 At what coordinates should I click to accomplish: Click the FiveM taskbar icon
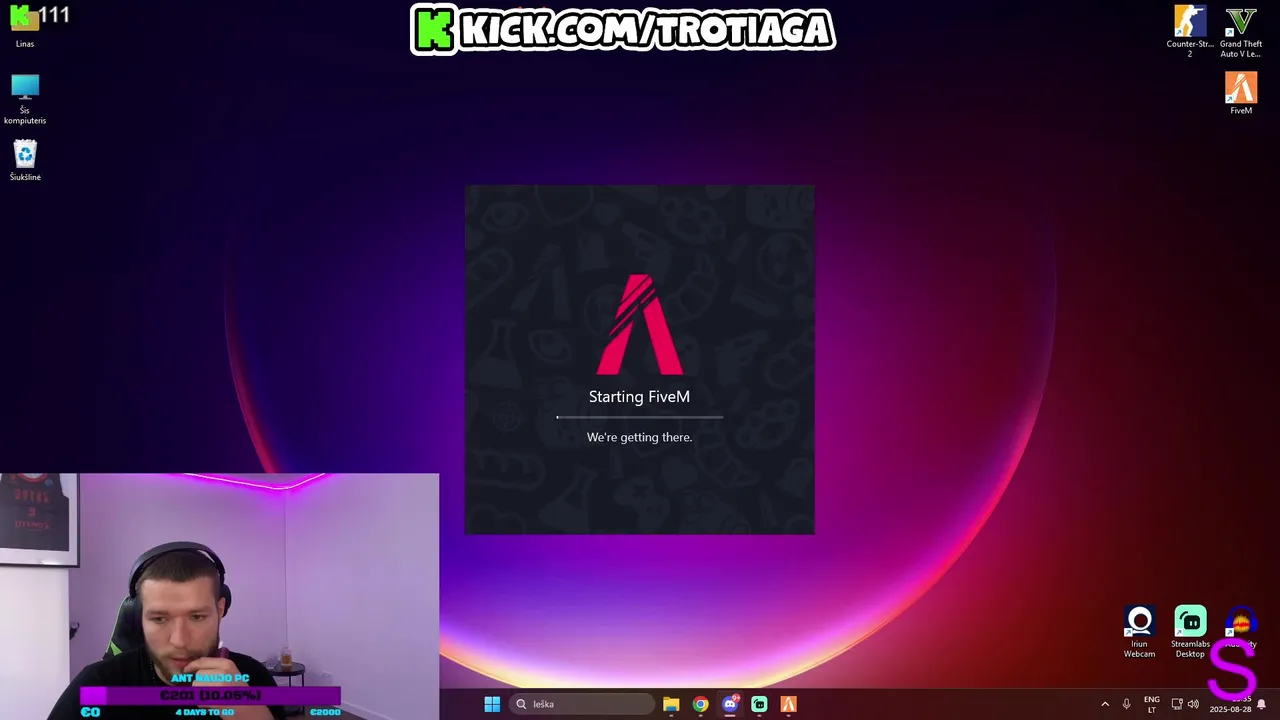click(x=788, y=704)
